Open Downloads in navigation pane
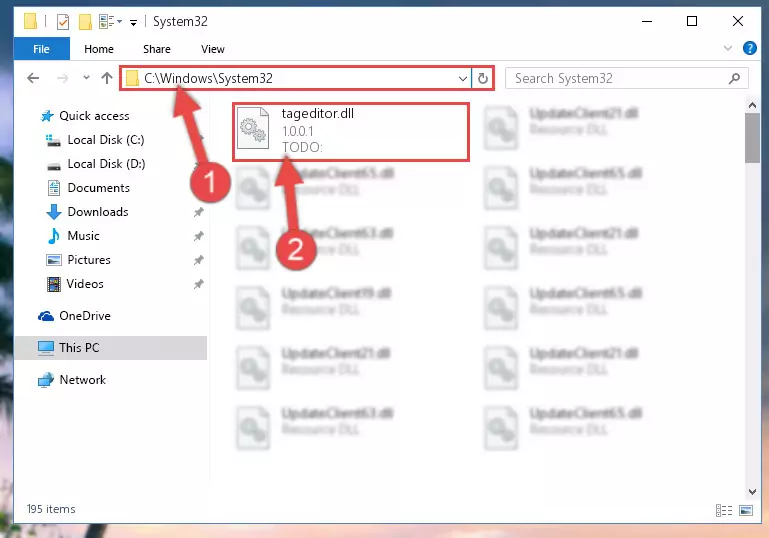This screenshot has height=538, width=769. tap(98, 212)
